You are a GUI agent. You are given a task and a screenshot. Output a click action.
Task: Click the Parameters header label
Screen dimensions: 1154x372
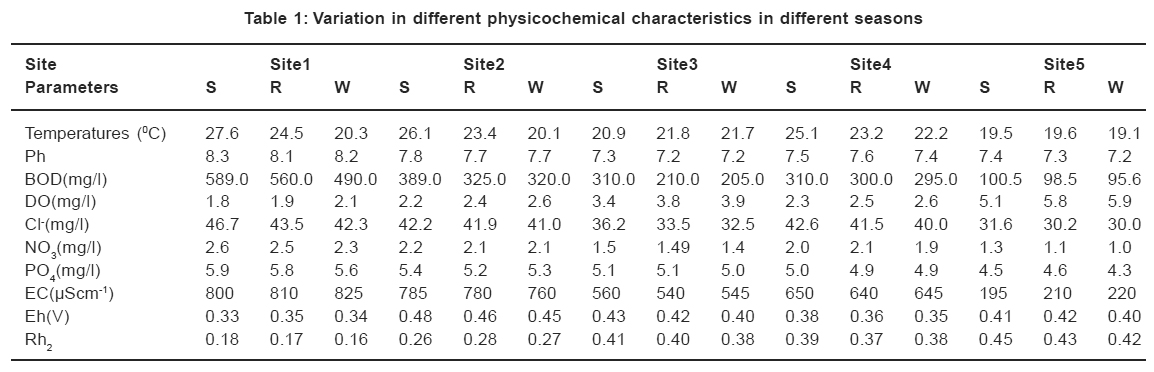71,87
